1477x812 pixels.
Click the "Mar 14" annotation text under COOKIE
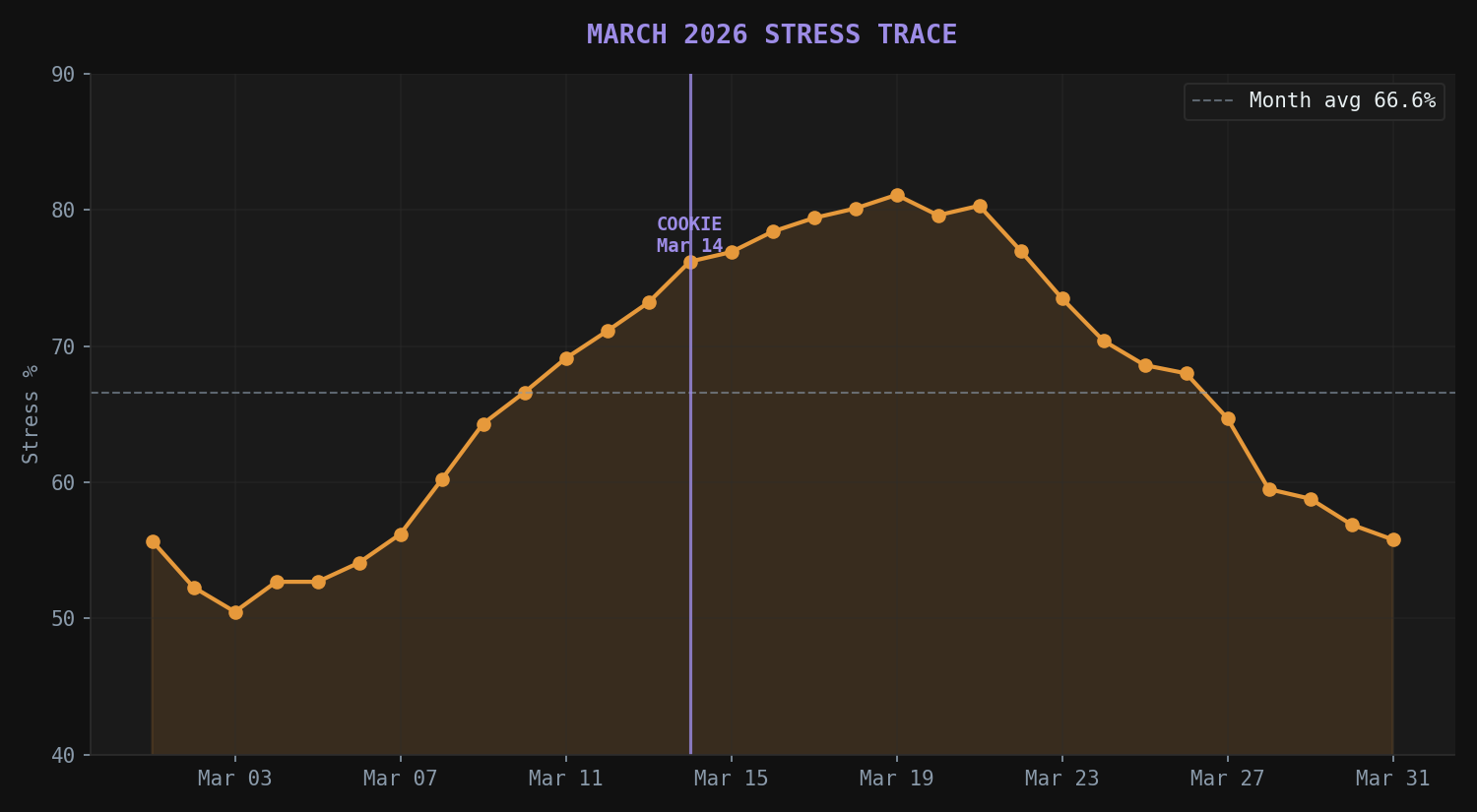689,246
